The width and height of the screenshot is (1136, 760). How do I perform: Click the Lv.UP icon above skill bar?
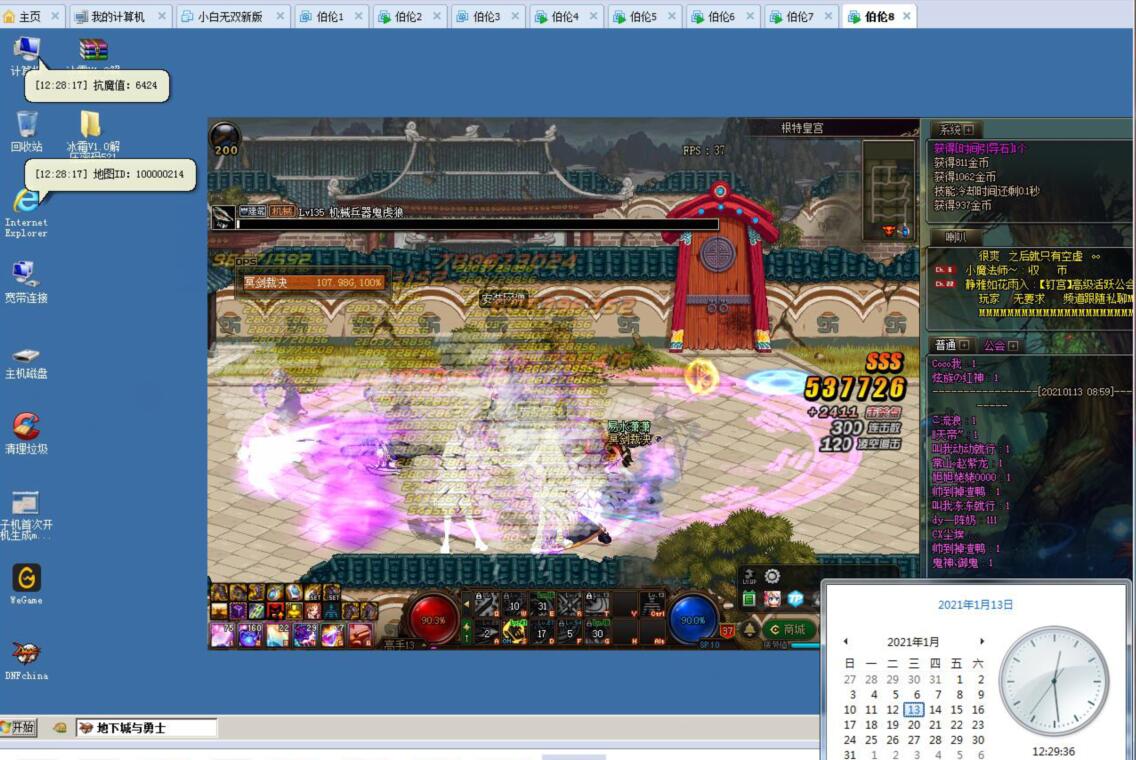coord(750,576)
